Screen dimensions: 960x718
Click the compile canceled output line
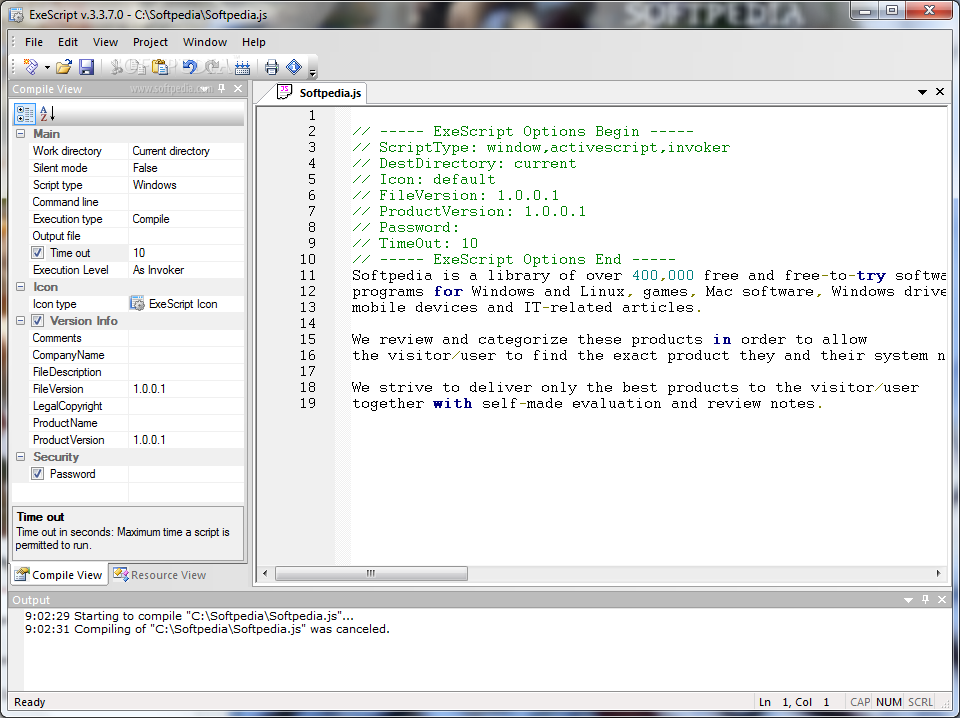(208, 629)
